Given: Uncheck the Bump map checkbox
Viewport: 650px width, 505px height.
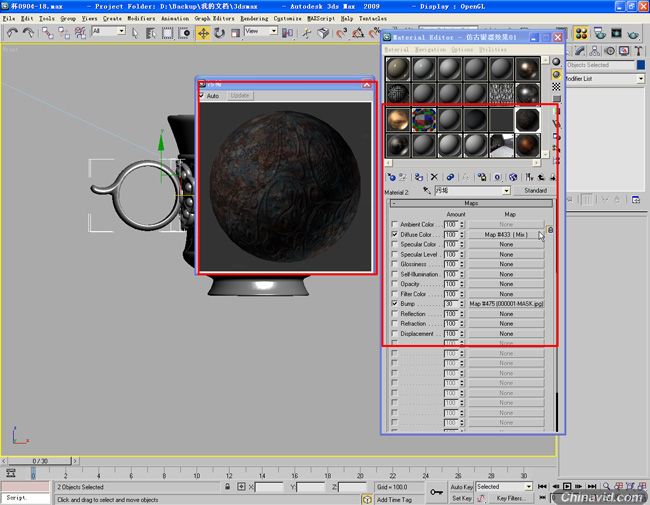Looking at the screenshot, I should click(x=394, y=303).
